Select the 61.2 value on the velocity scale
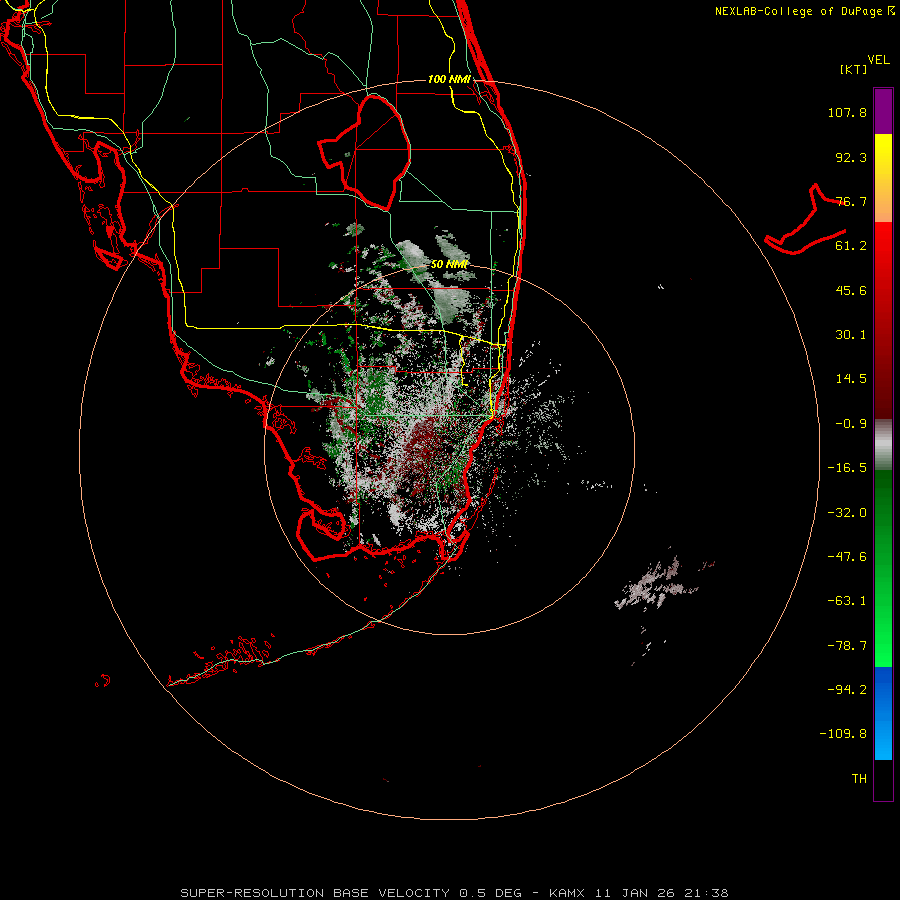The height and width of the screenshot is (900, 900). click(851, 246)
